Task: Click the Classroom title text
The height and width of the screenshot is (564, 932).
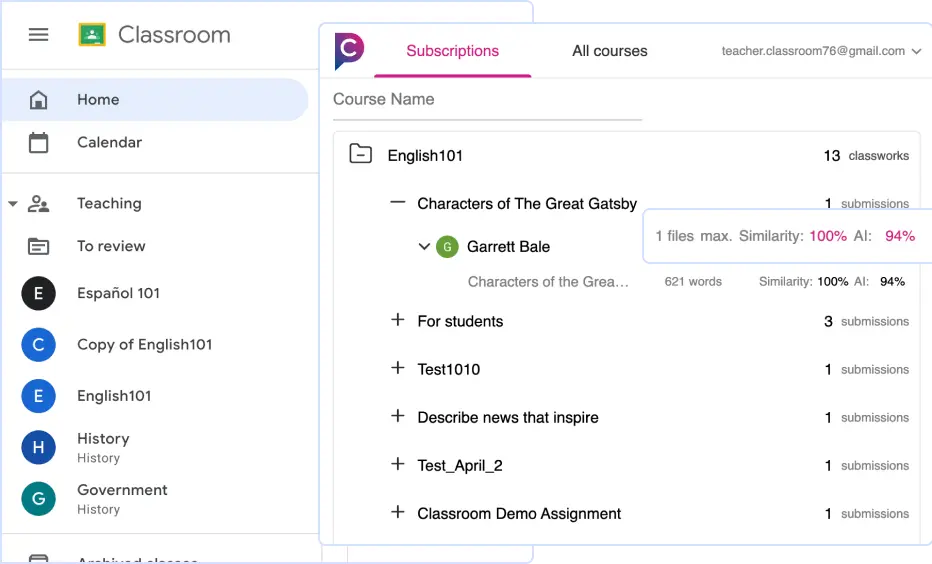Action: 174,34
